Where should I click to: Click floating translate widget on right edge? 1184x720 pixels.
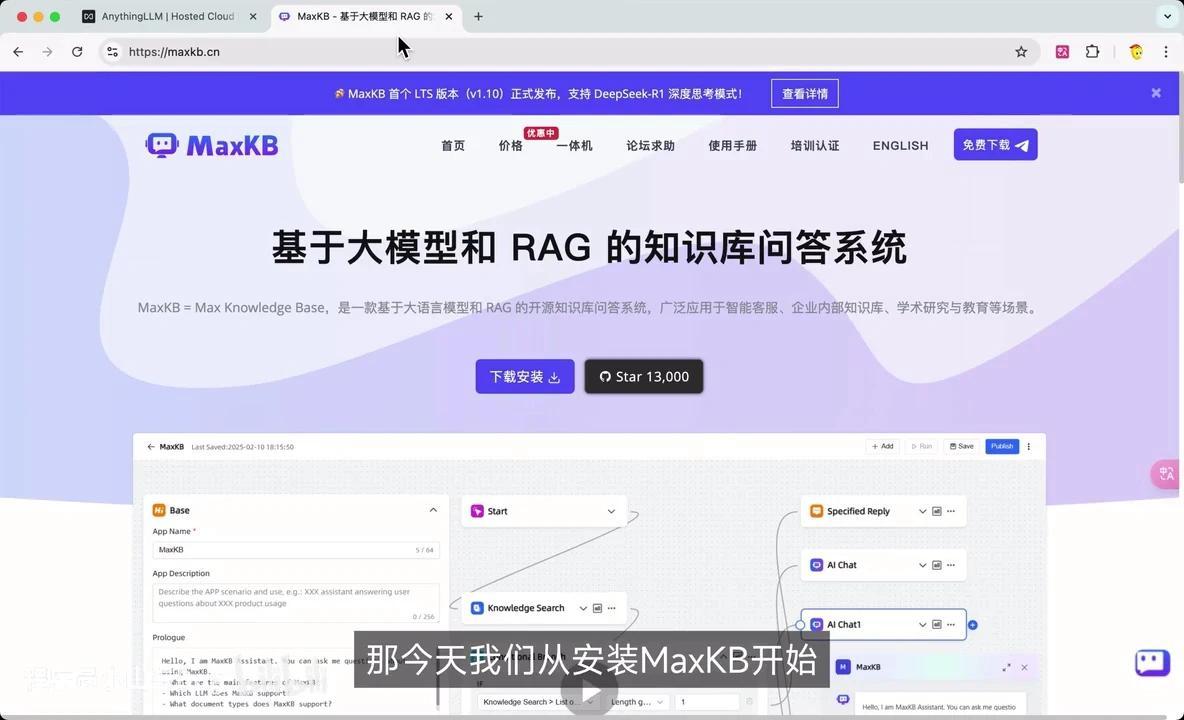(x=1166, y=474)
